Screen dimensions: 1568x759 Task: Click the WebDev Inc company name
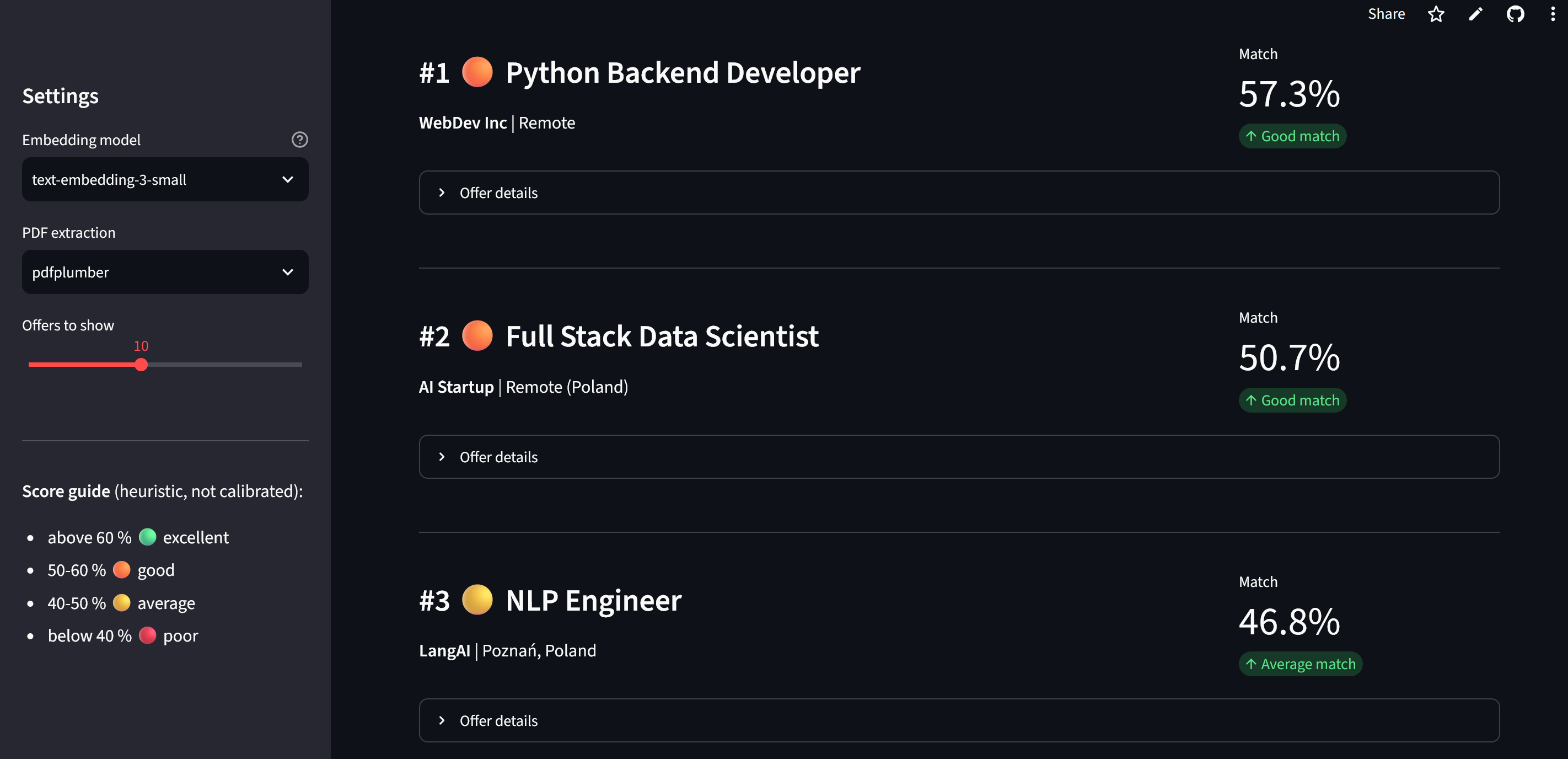click(463, 123)
